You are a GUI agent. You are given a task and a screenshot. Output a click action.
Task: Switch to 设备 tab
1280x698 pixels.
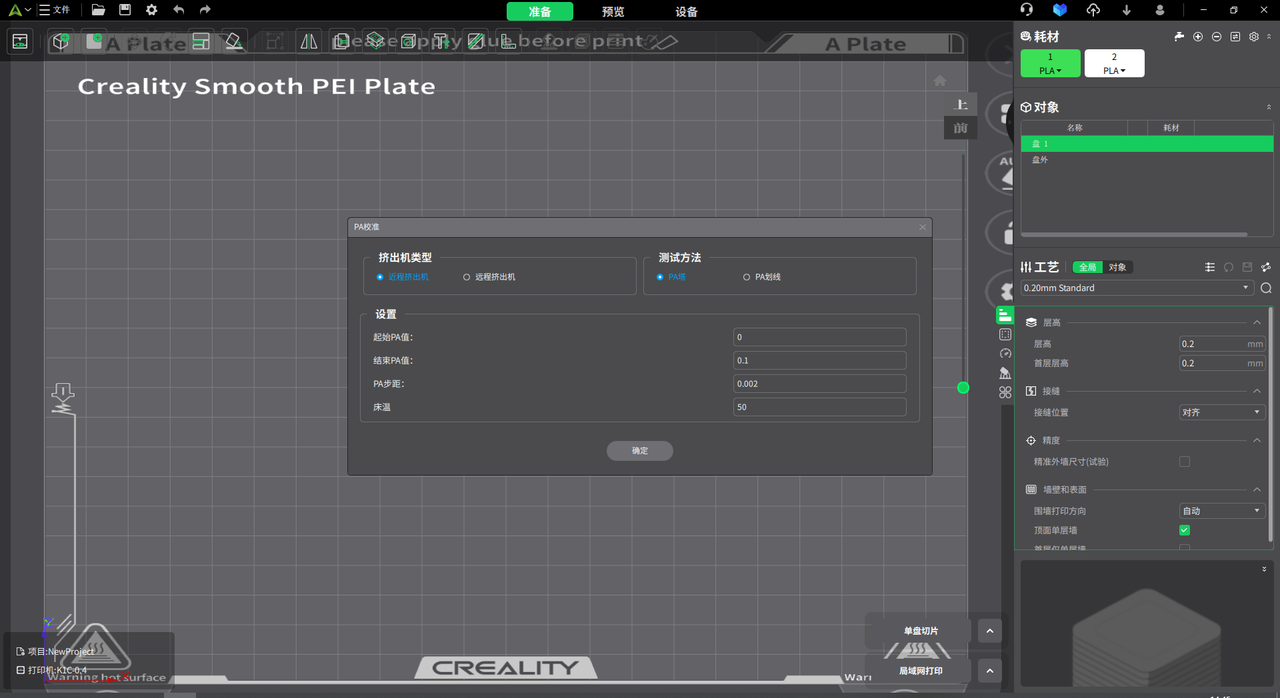(686, 12)
